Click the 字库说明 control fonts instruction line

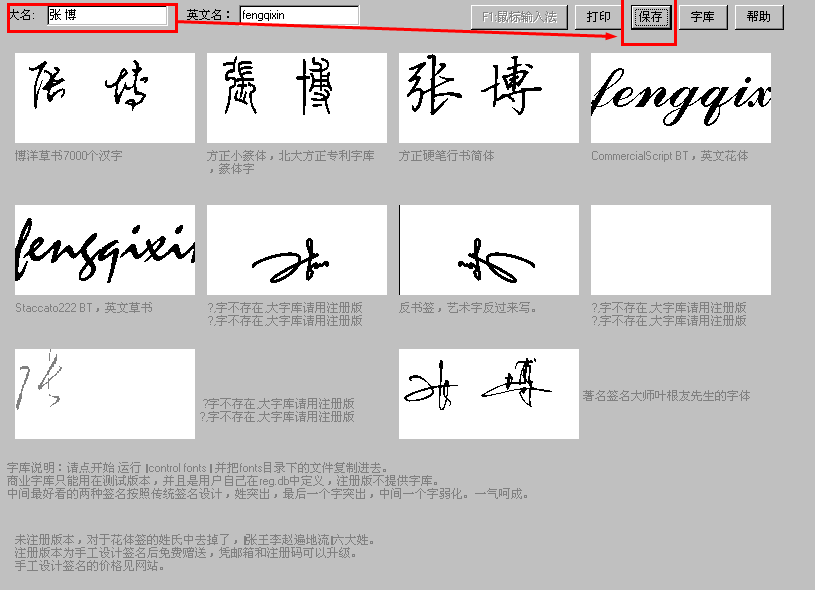pos(198,467)
